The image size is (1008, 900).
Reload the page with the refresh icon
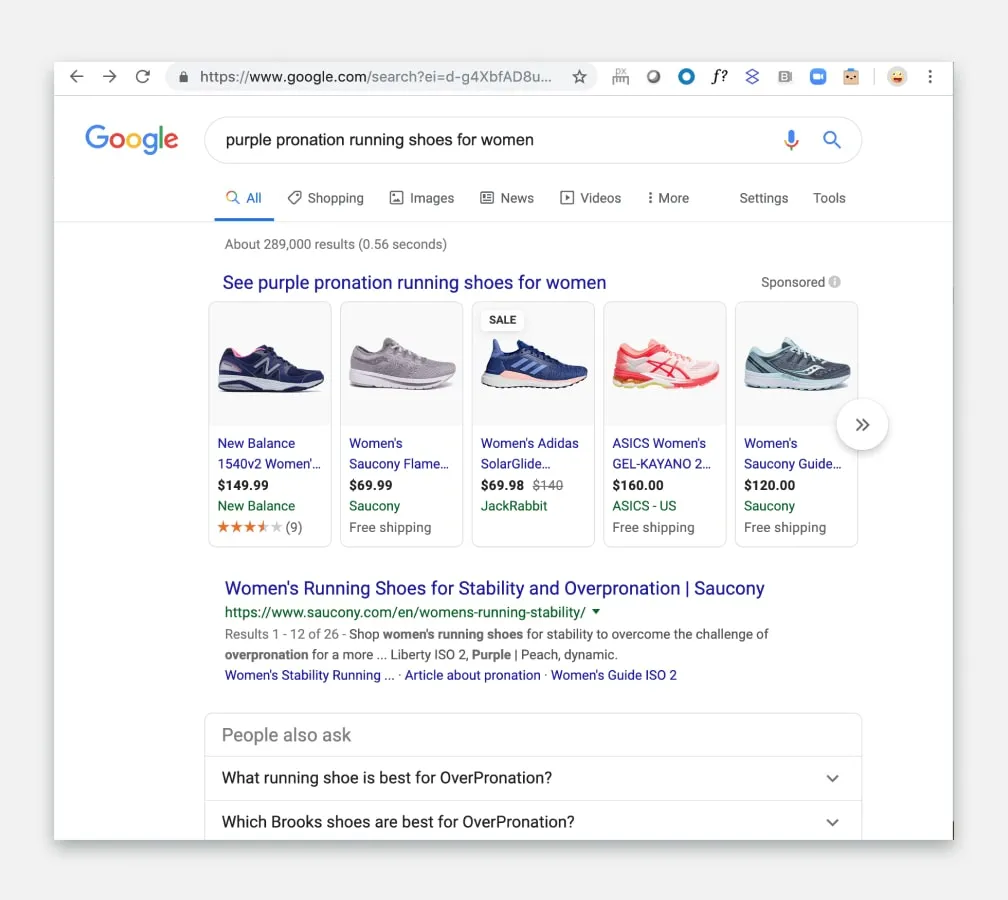143,76
